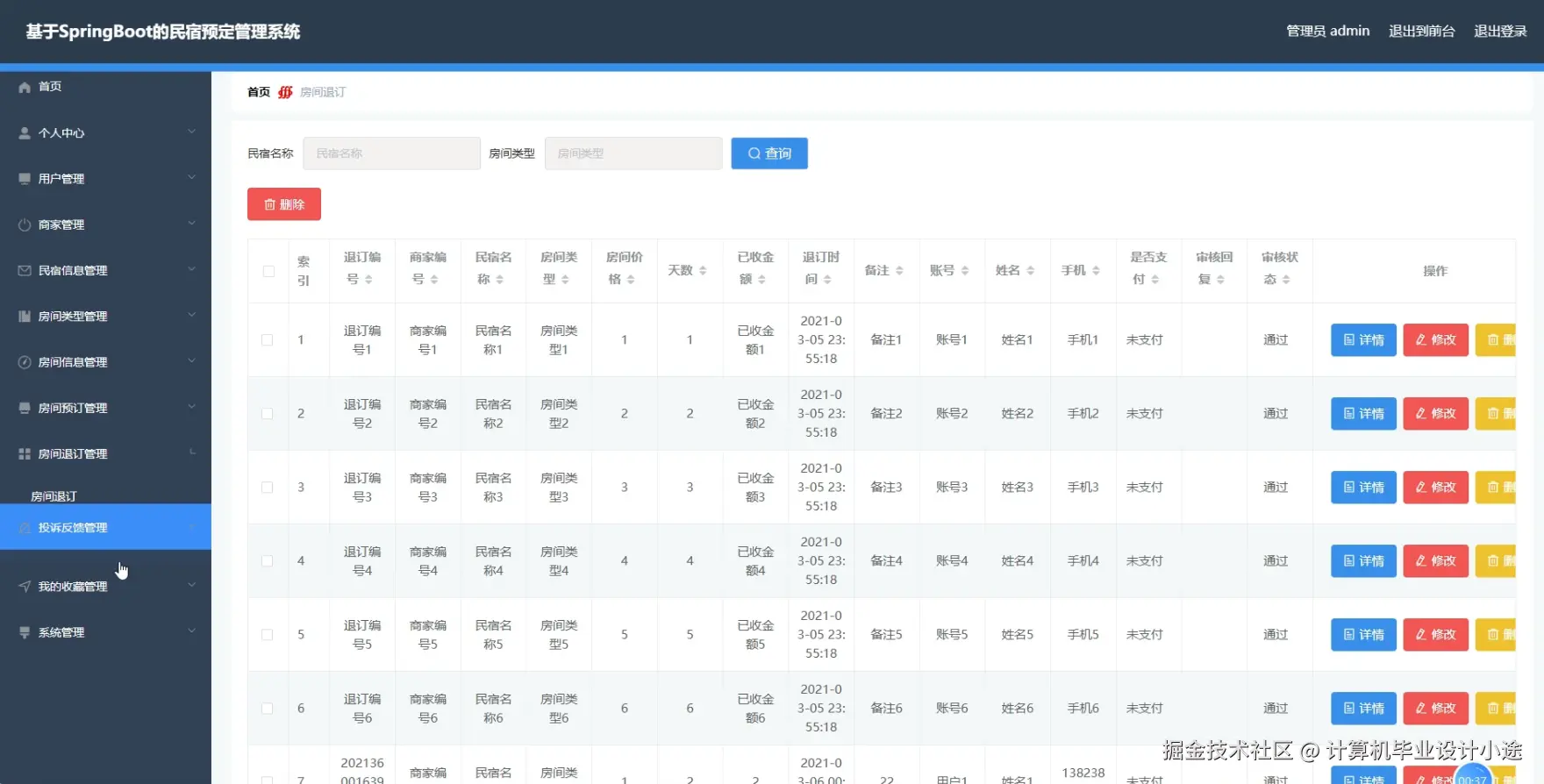This screenshot has width=1544, height=784.
Task: Sort the table by the 天数 column arrows
Action: (x=703, y=271)
